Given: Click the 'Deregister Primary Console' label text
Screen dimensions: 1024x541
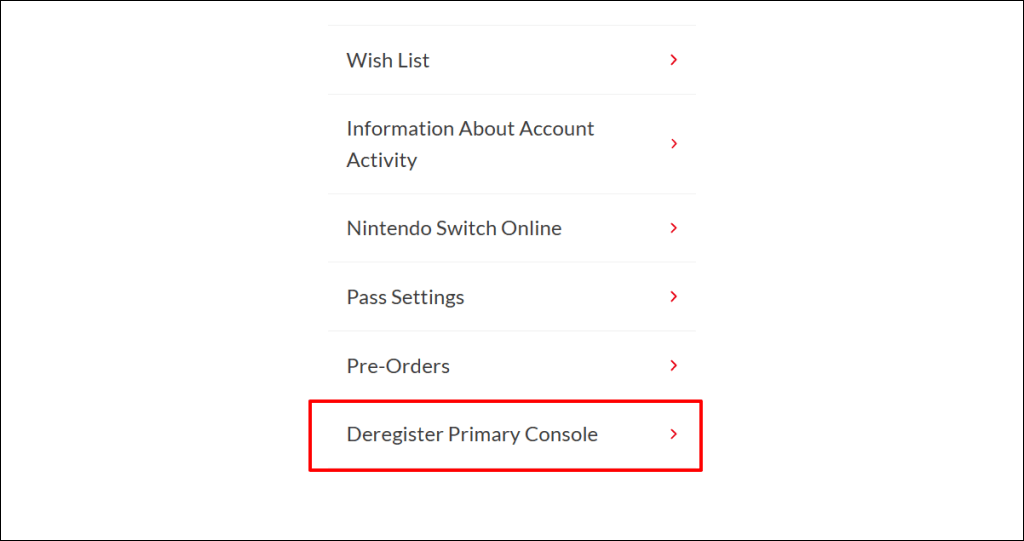Looking at the screenshot, I should click(472, 435).
